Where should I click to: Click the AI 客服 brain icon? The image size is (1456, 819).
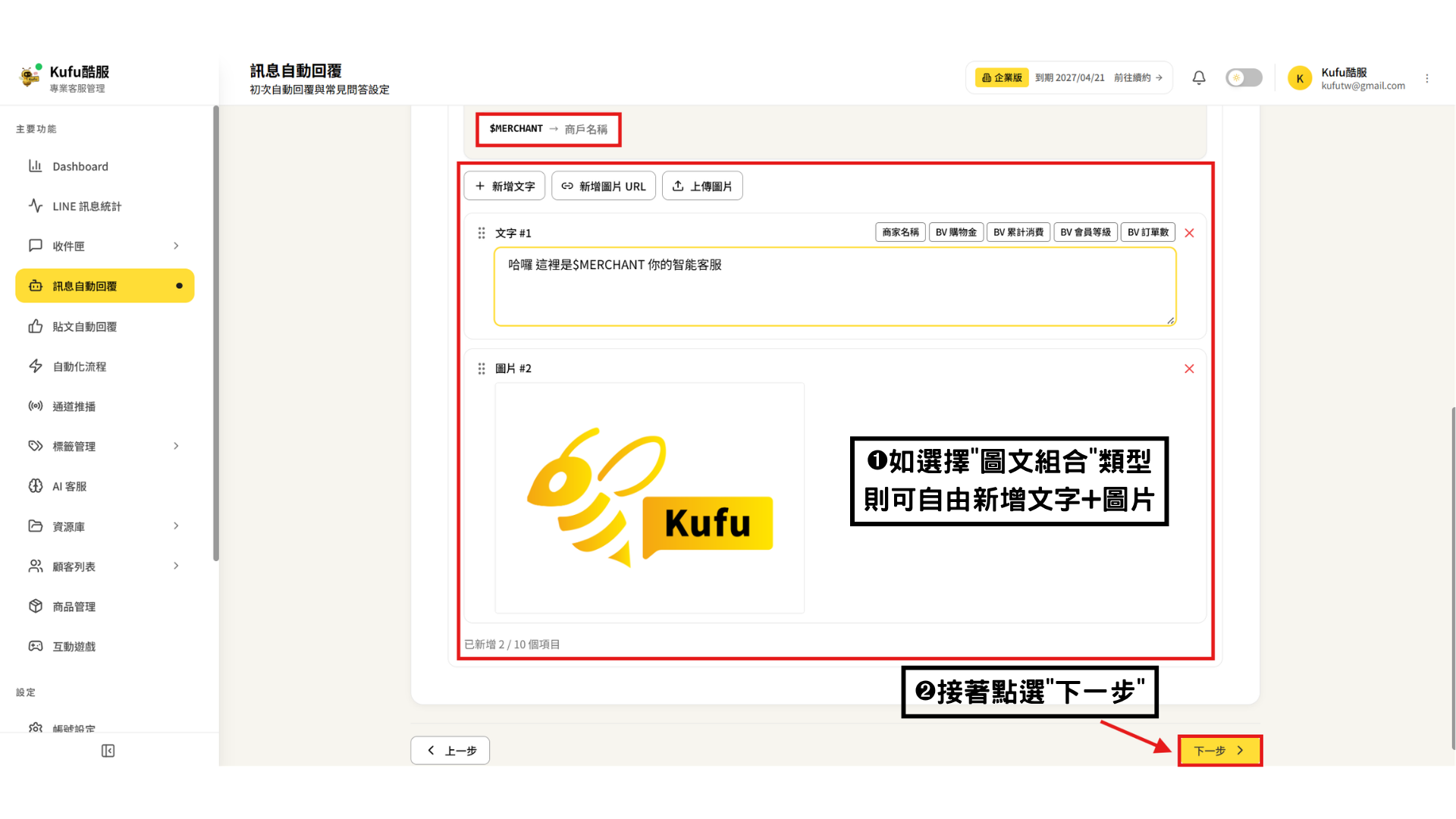[36, 486]
